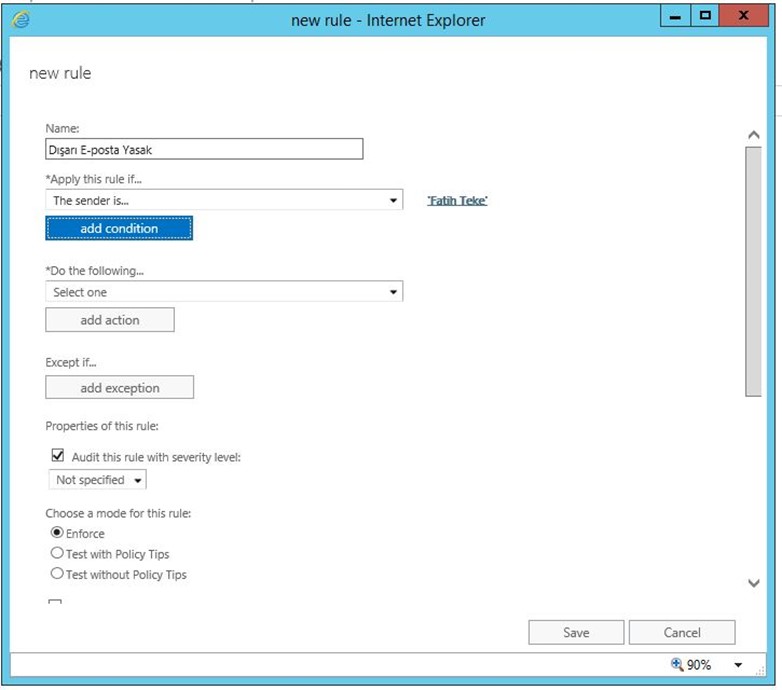Viewport: 782px width, 690px height.
Task: Select Test with Policy Tips option
Action: point(57,553)
